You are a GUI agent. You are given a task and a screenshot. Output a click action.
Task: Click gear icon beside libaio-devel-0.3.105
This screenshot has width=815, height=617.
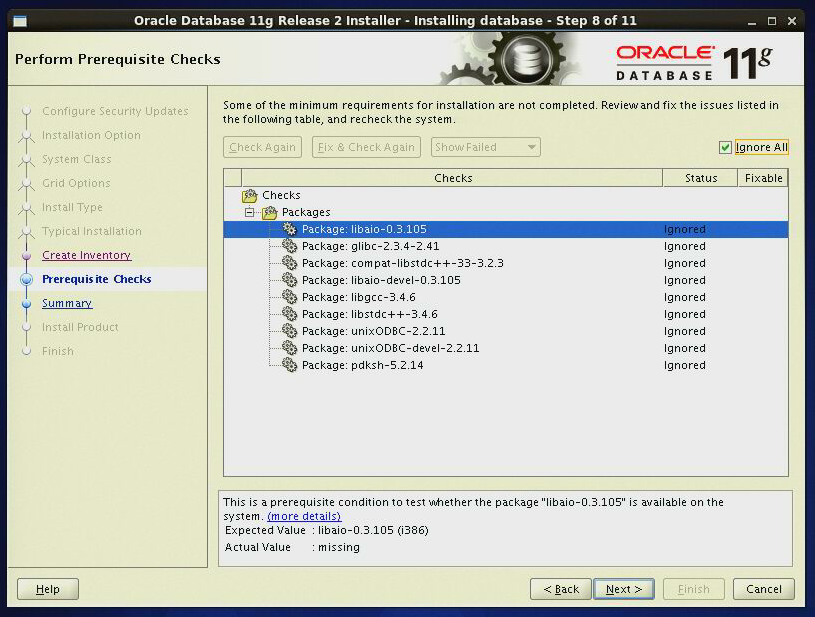click(x=290, y=280)
